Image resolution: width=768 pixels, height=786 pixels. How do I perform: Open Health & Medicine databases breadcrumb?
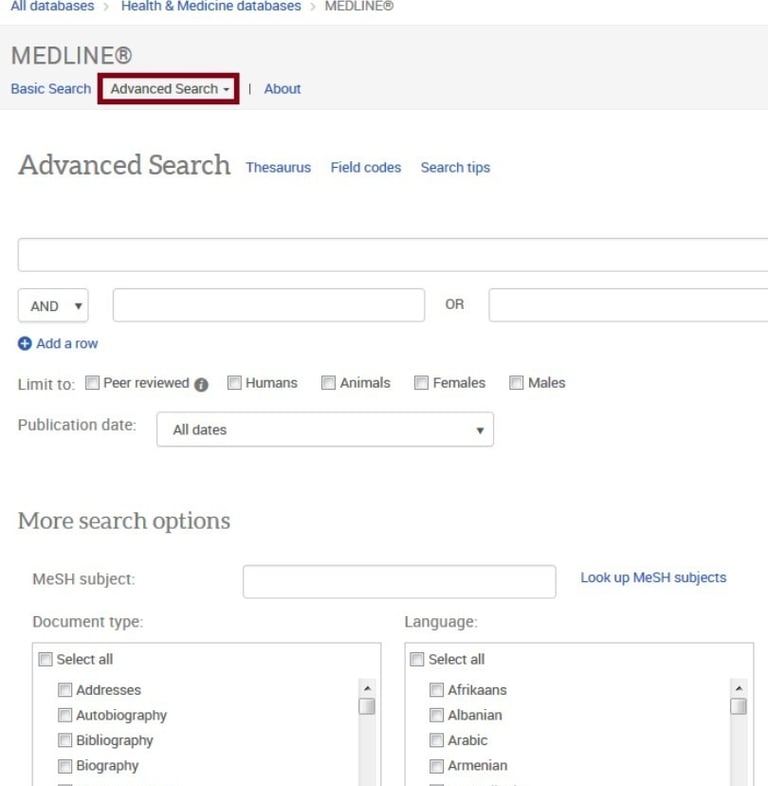tap(211, 6)
